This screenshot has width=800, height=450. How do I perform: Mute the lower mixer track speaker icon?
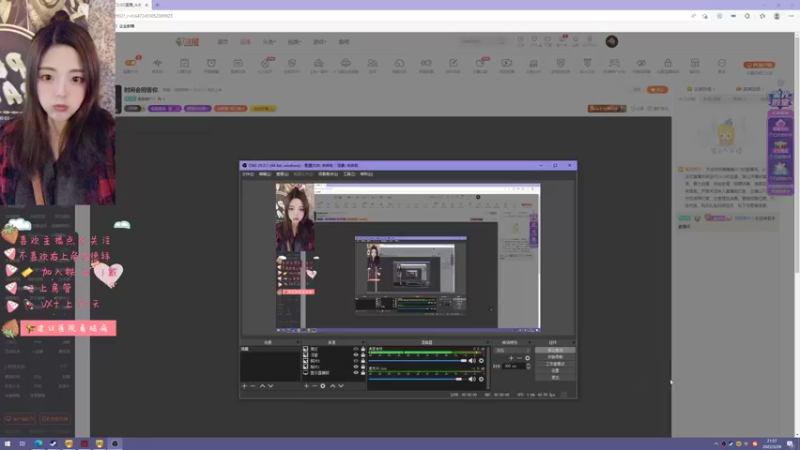(x=472, y=379)
